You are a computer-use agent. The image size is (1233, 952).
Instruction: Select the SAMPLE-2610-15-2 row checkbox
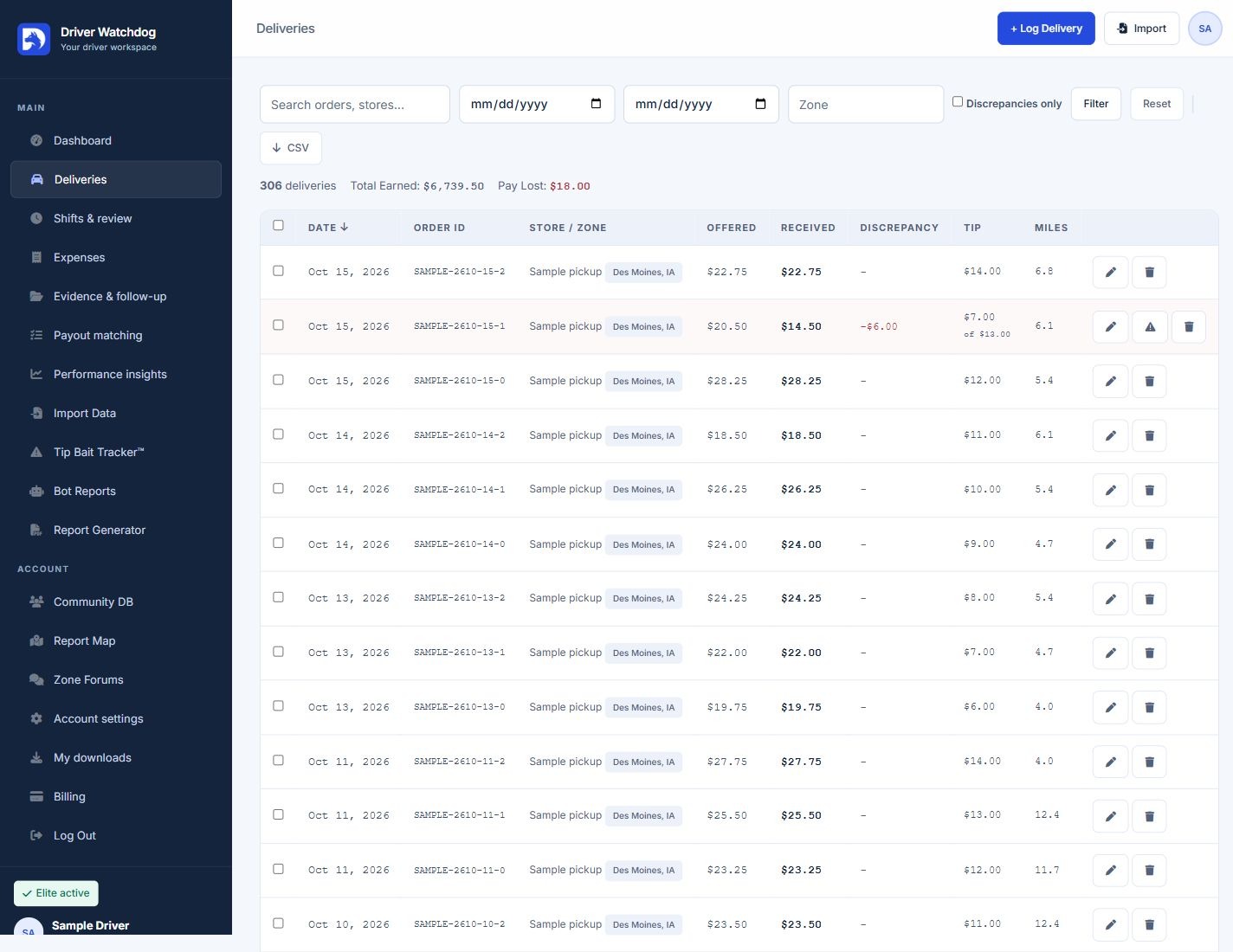click(278, 271)
